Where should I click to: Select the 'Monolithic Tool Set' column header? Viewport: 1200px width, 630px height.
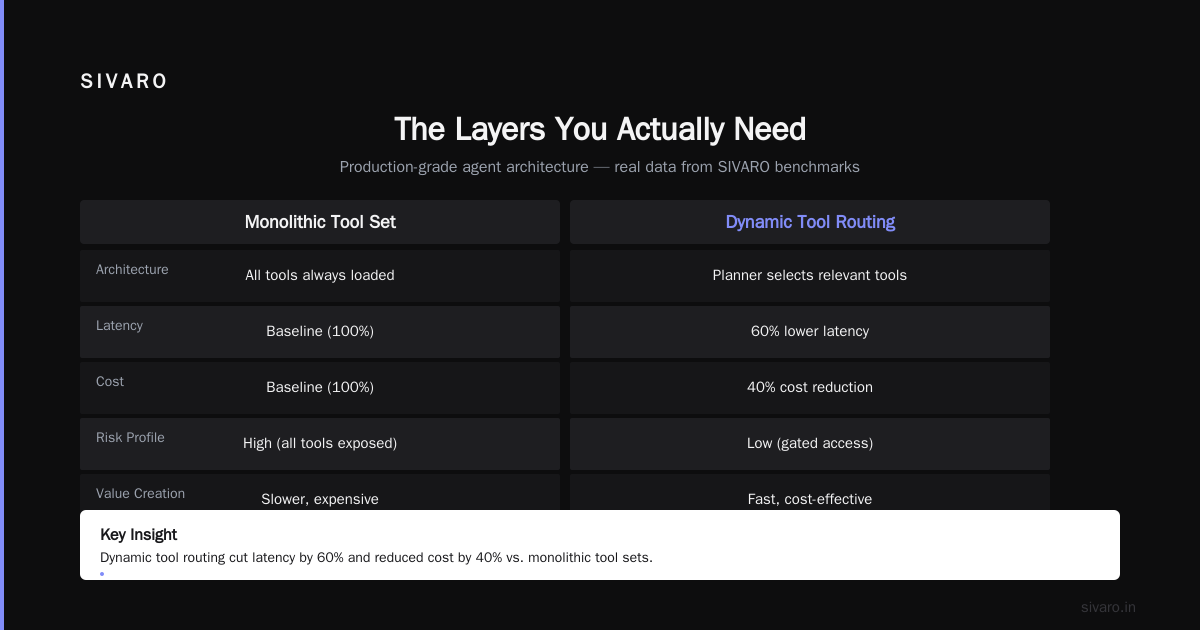320,222
